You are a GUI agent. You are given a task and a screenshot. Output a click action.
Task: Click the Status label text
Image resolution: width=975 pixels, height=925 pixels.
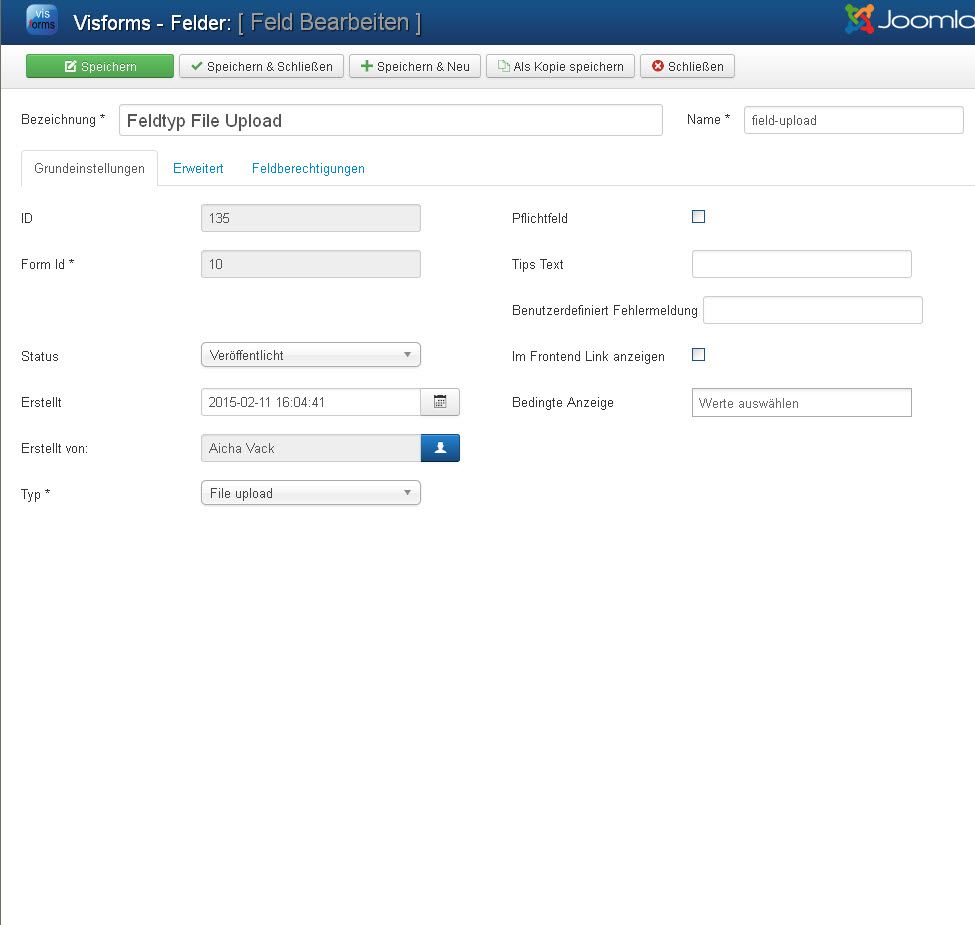[40, 356]
